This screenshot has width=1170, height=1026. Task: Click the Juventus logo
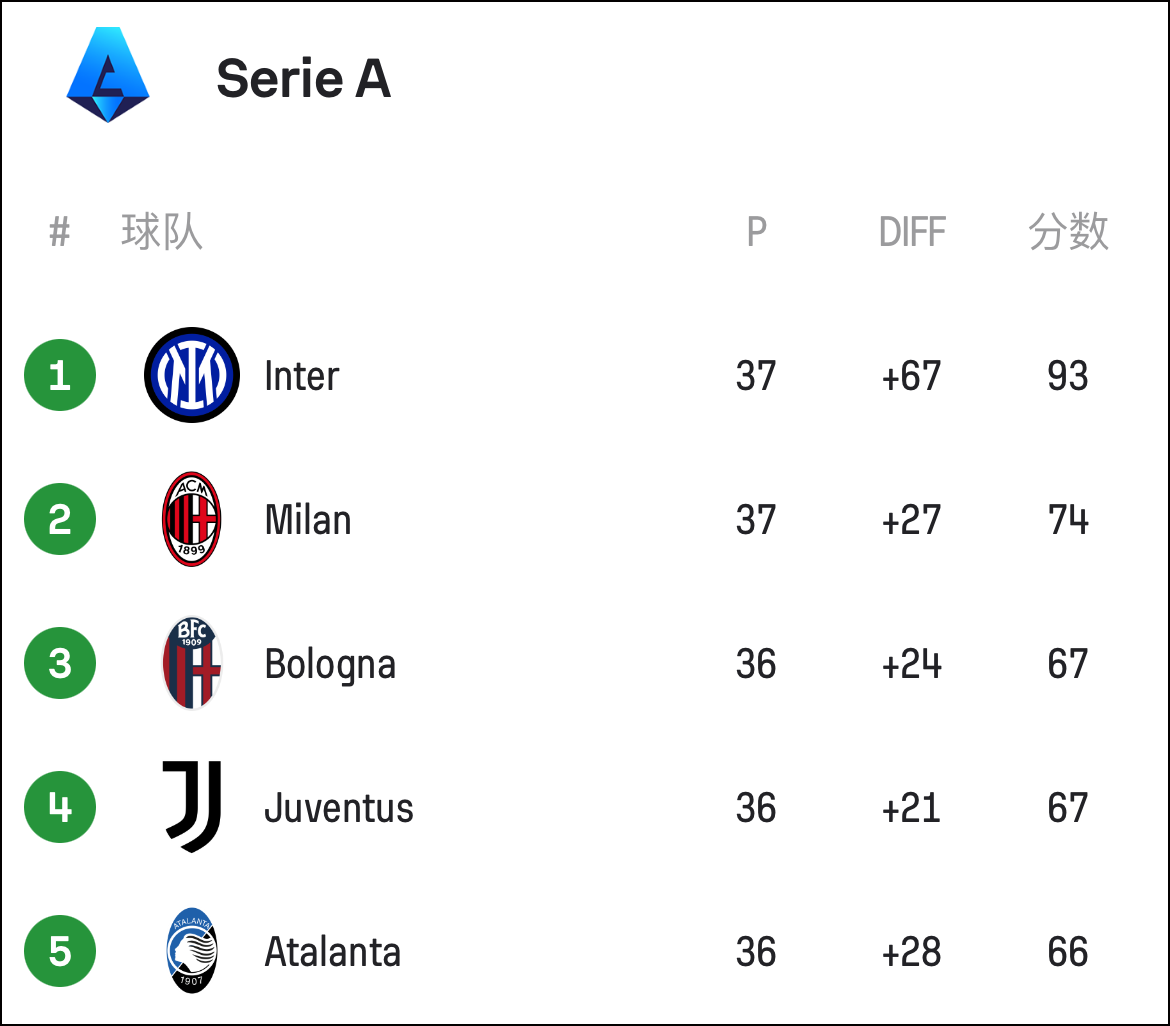[192, 807]
